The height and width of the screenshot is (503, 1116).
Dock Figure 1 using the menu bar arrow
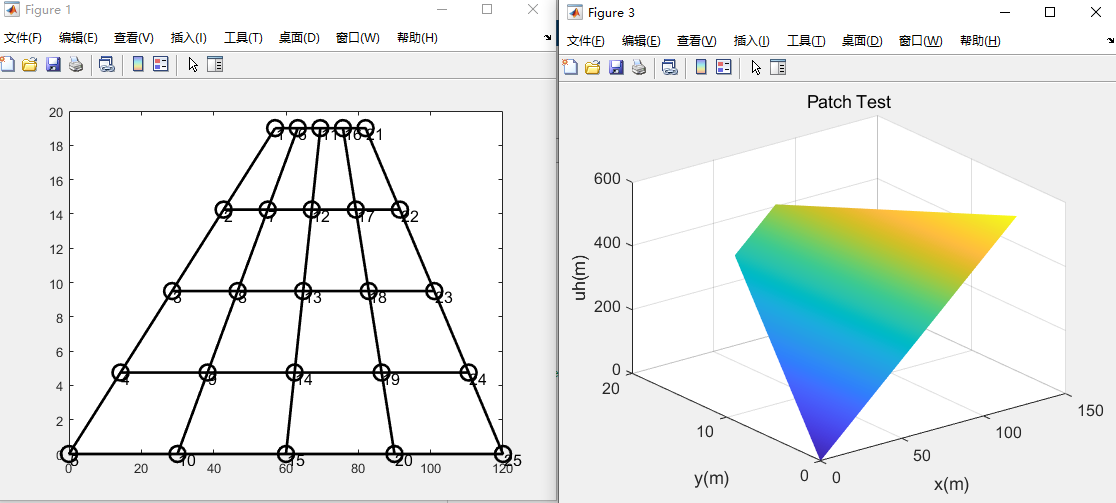(547, 38)
